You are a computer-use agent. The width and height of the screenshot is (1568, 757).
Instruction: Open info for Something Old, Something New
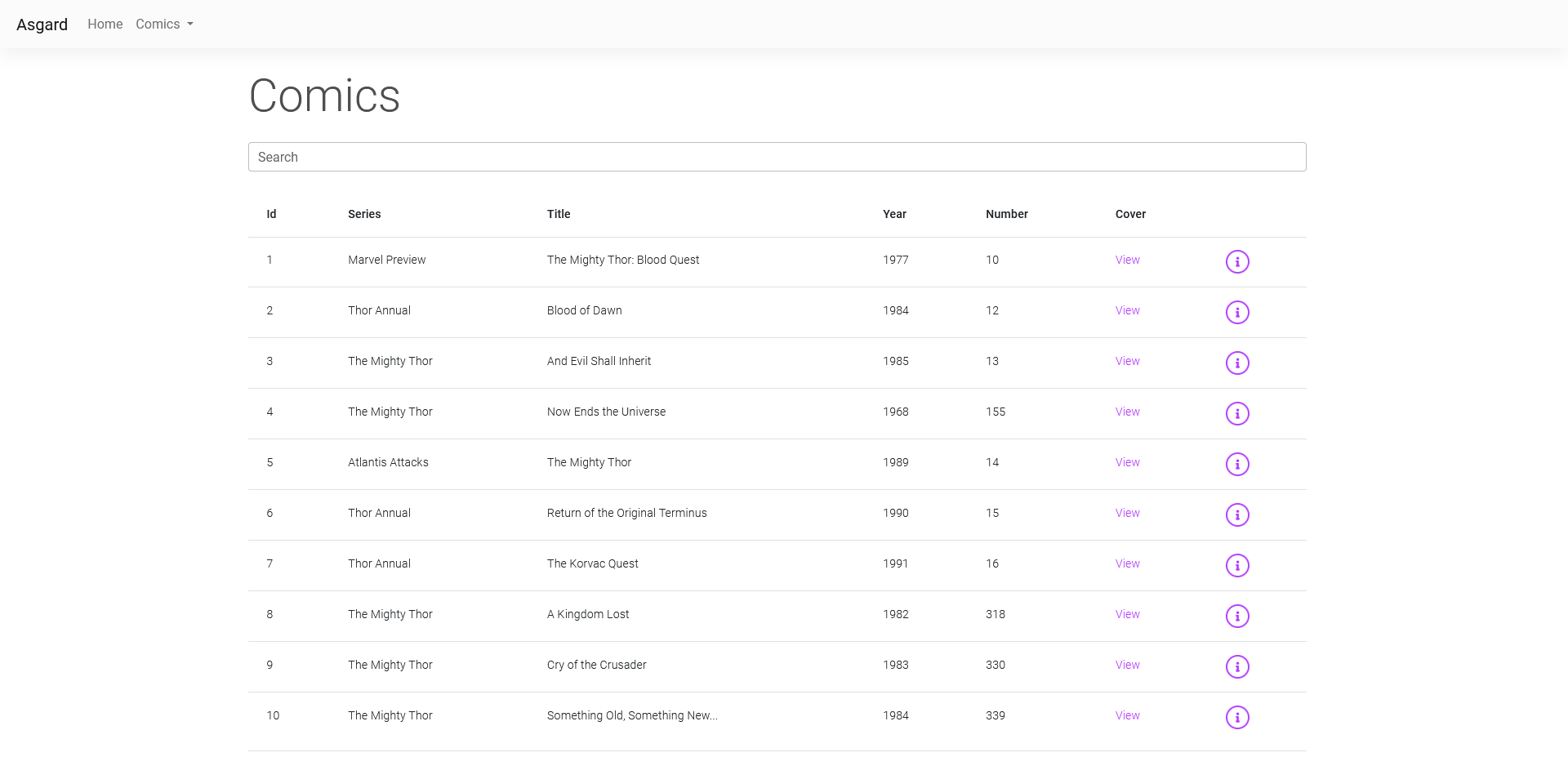(1237, 717)
